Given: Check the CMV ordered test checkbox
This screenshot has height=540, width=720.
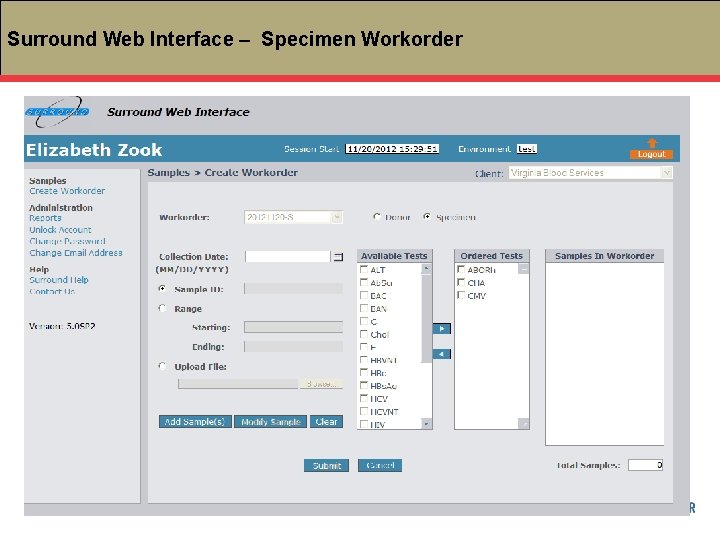Looking at the screenshot, I should point(461,295).
